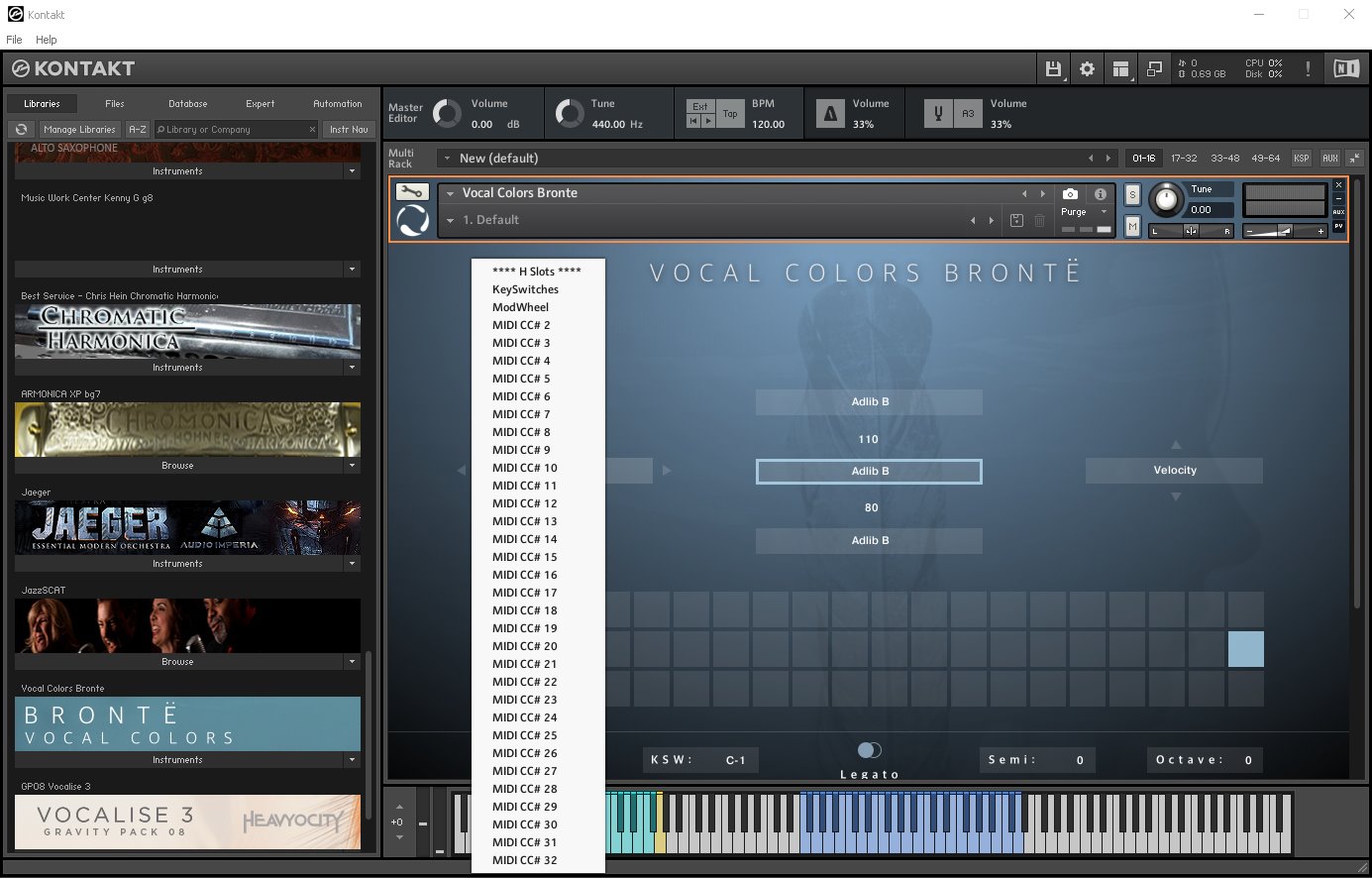1372x878 pixels.
Task: Click the Manage Libraries button
Action: (x=79, y=130)
